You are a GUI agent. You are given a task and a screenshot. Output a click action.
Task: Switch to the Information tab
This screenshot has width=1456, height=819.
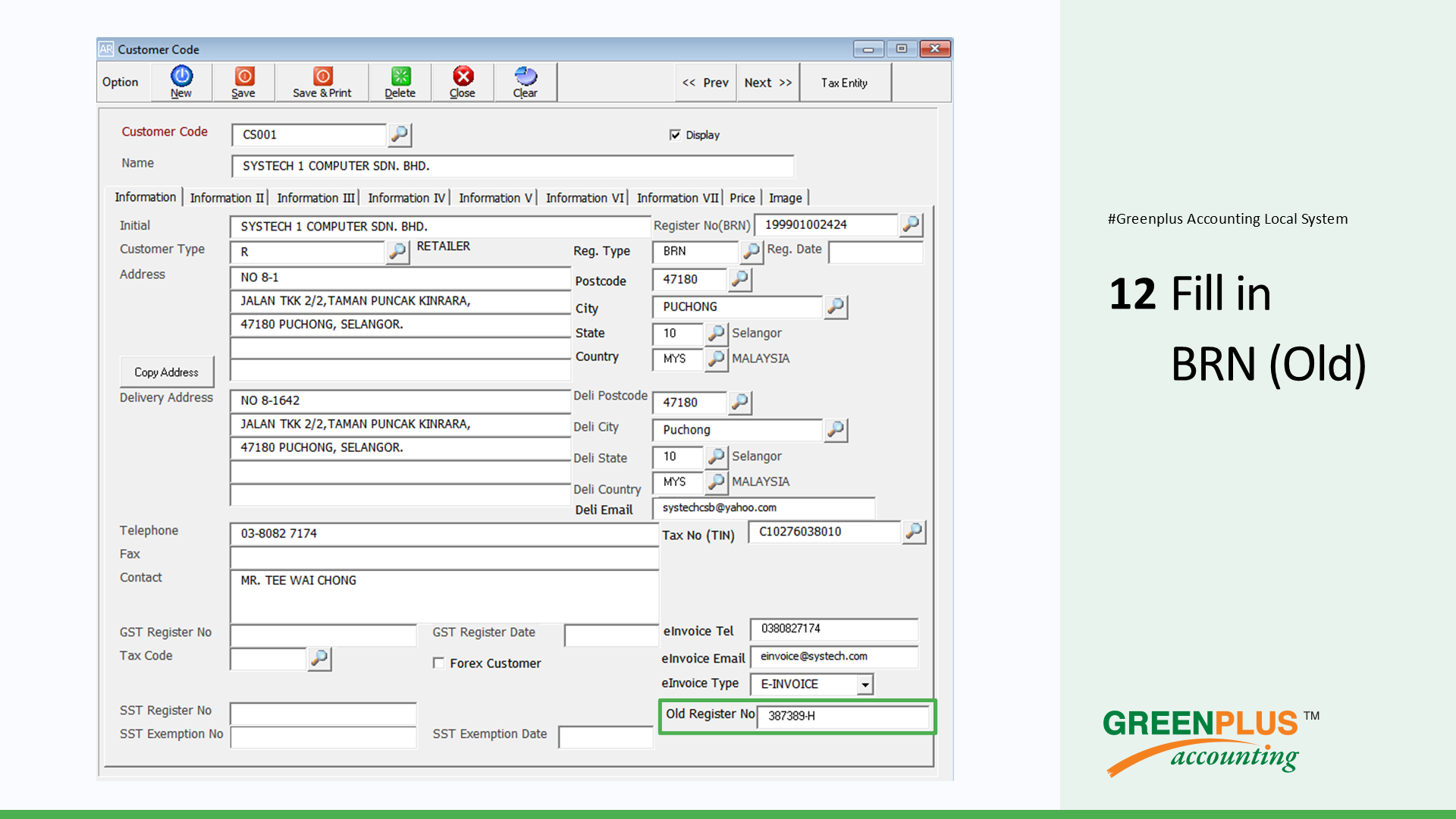(x=145, y=197)
